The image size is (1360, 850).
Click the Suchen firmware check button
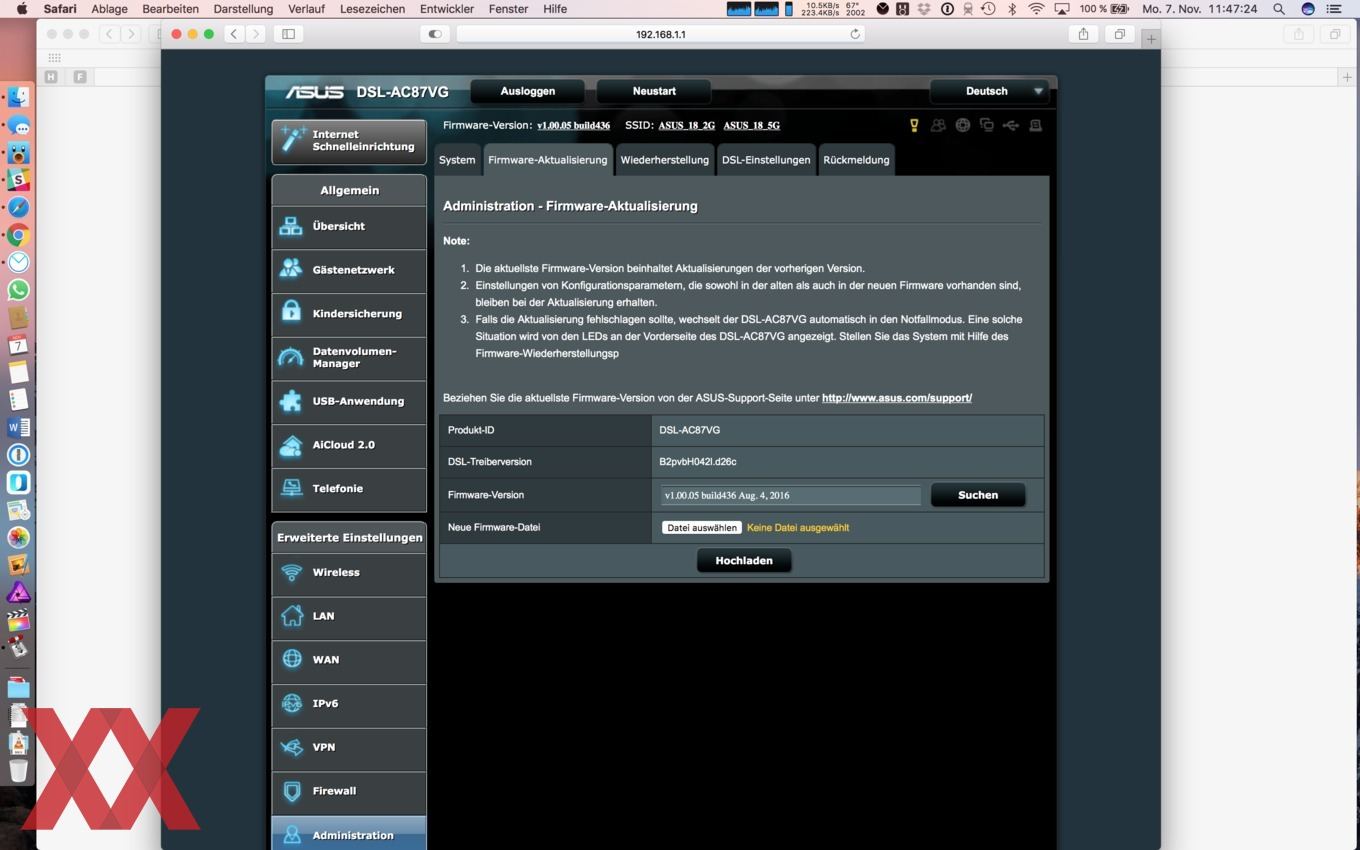[978, 495]
